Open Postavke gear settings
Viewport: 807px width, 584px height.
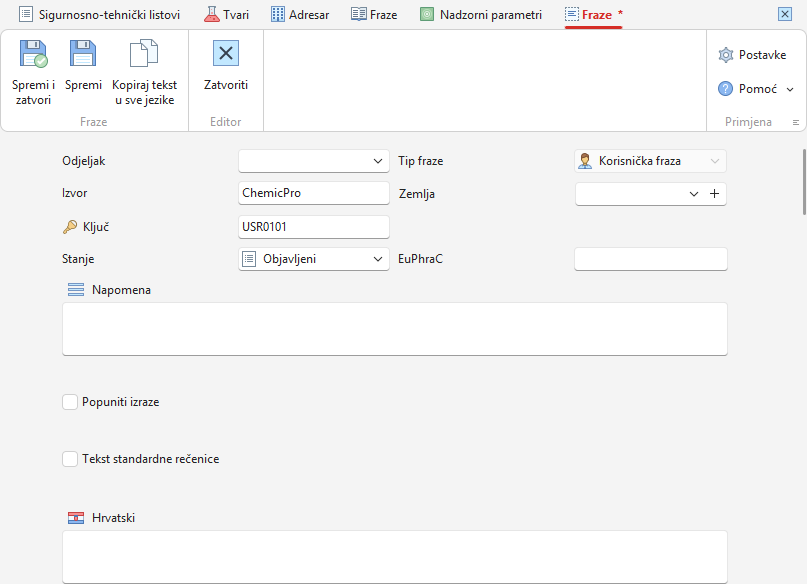click(x=726, y=55)
